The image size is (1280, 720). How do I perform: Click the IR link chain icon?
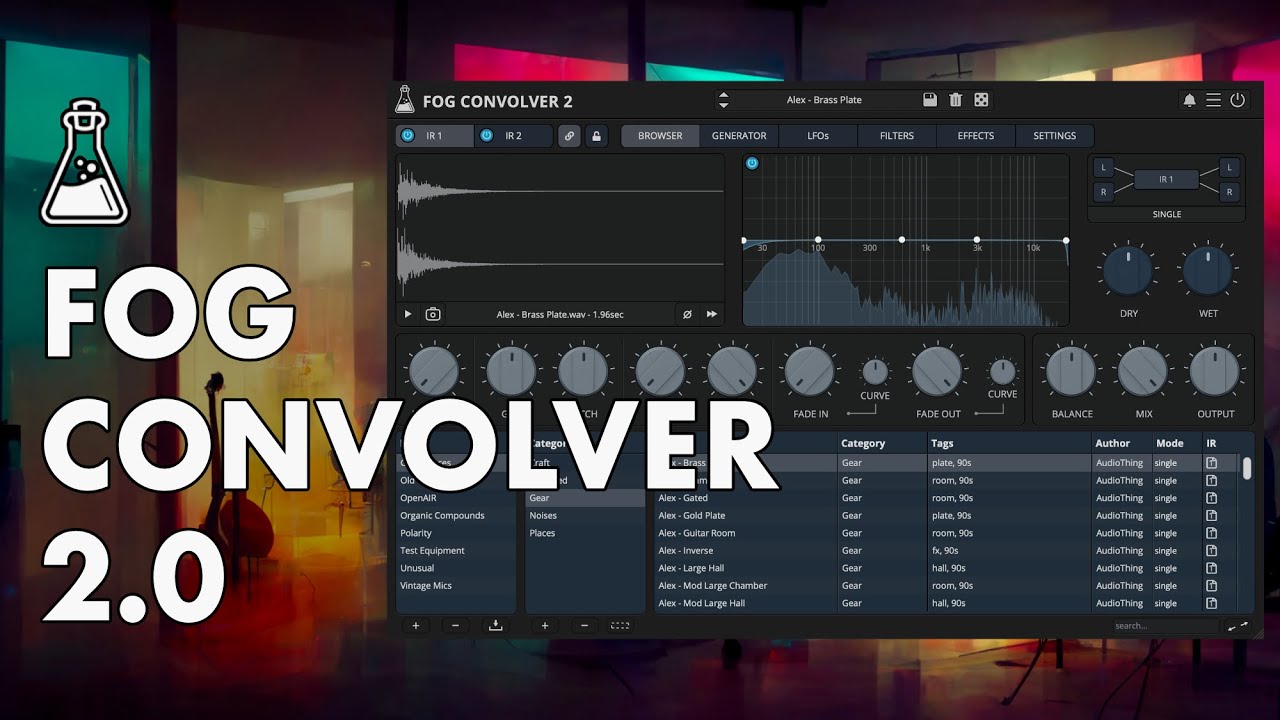click(x=569, y=136)
